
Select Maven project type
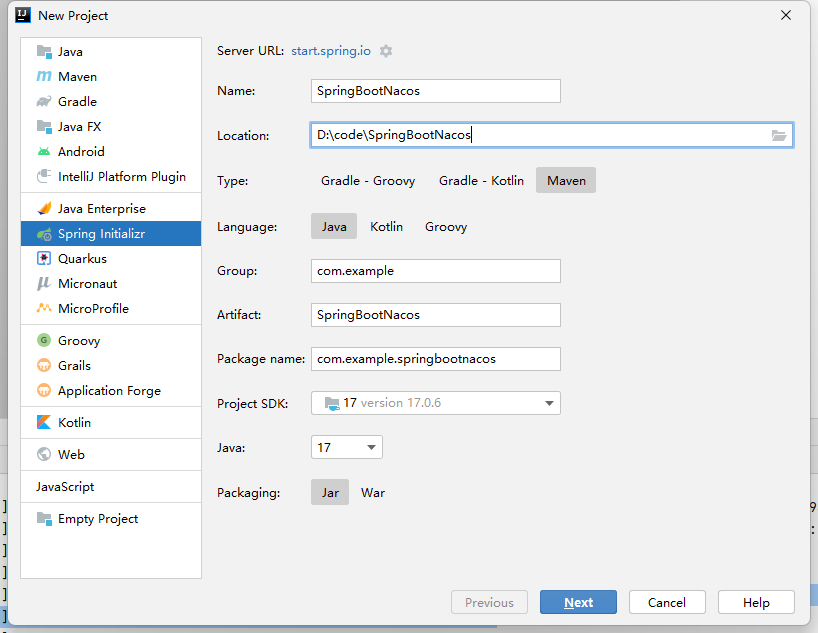(x=566, y=181)
